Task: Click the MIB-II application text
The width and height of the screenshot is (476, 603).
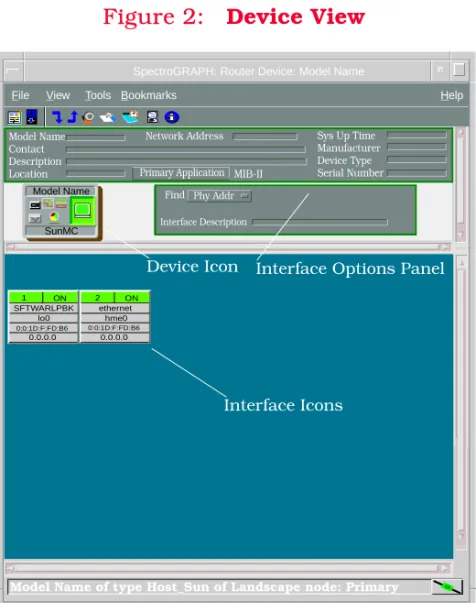Action: tap(248, 174)
